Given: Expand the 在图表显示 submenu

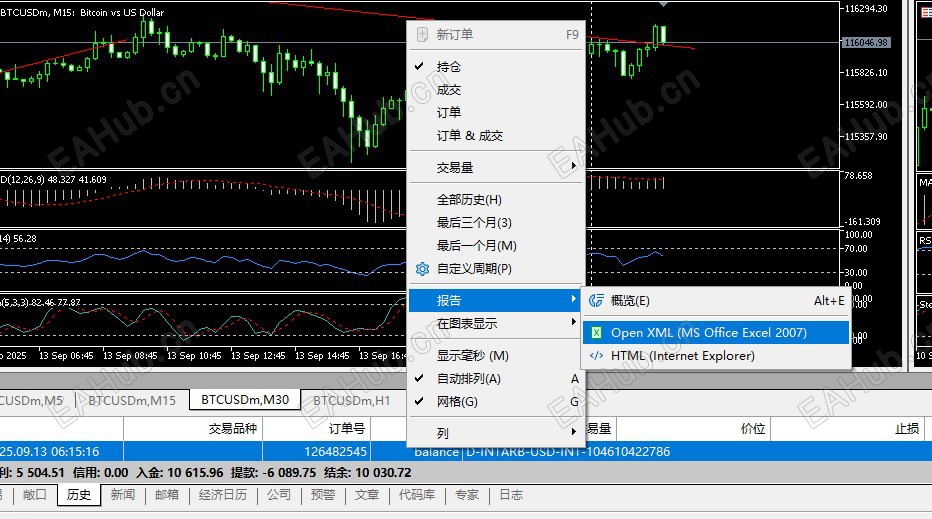Looking at the screenshot, I should click(497, 323).
